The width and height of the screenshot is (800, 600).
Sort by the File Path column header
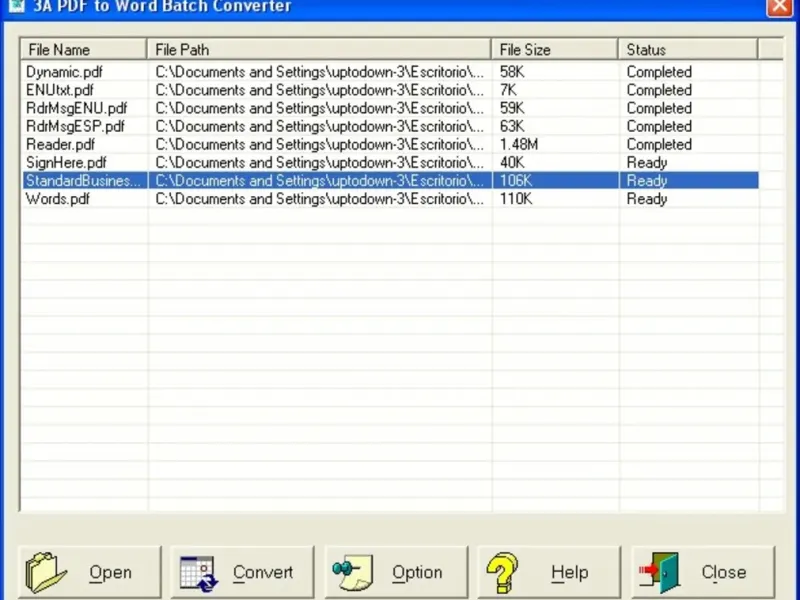click(x=319, y=49)
